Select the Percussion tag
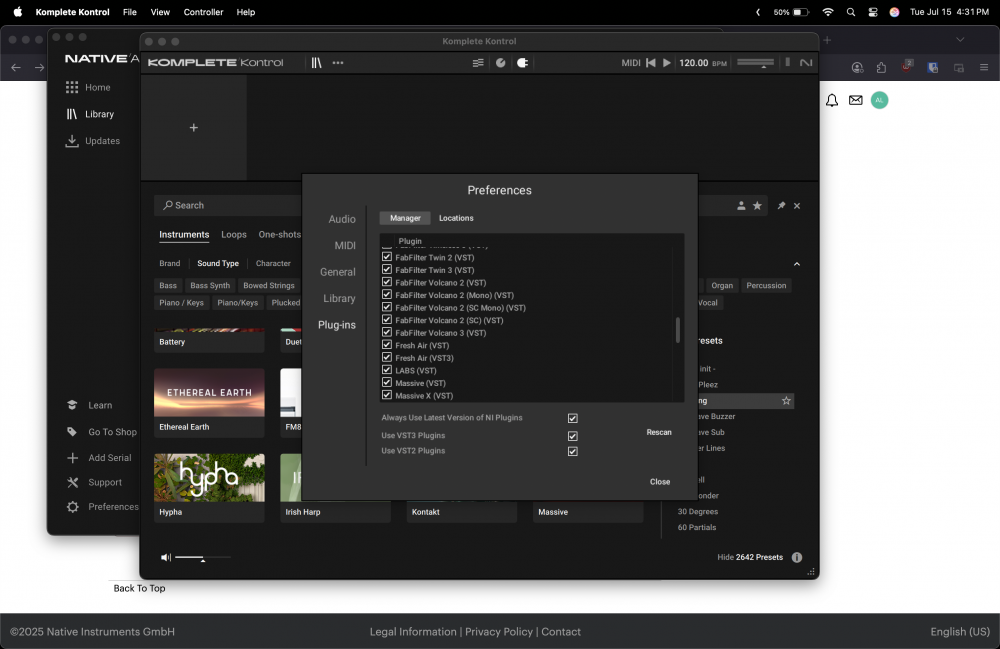 click(766, 286)
